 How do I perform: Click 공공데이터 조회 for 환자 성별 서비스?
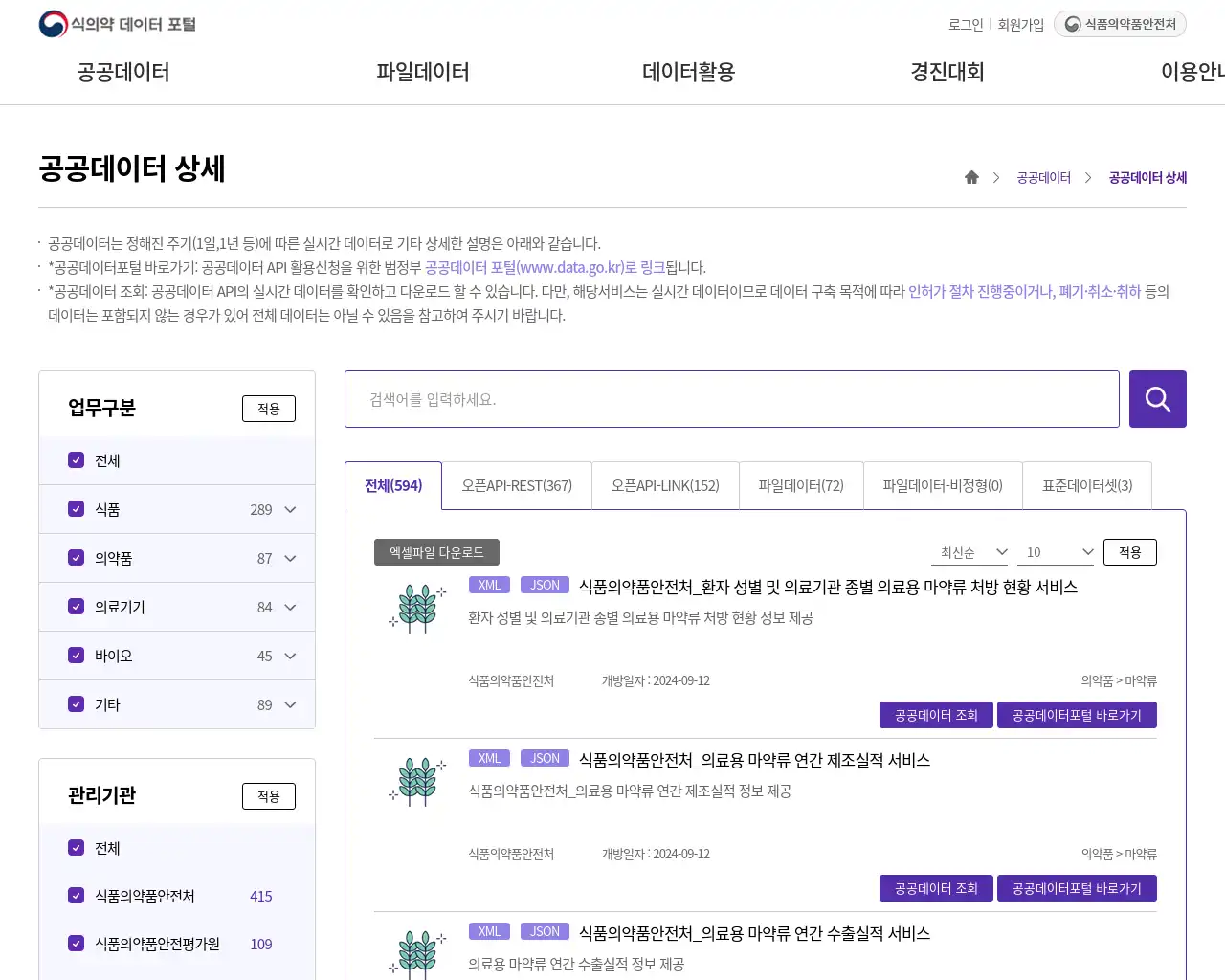click(x=936, y=715)
